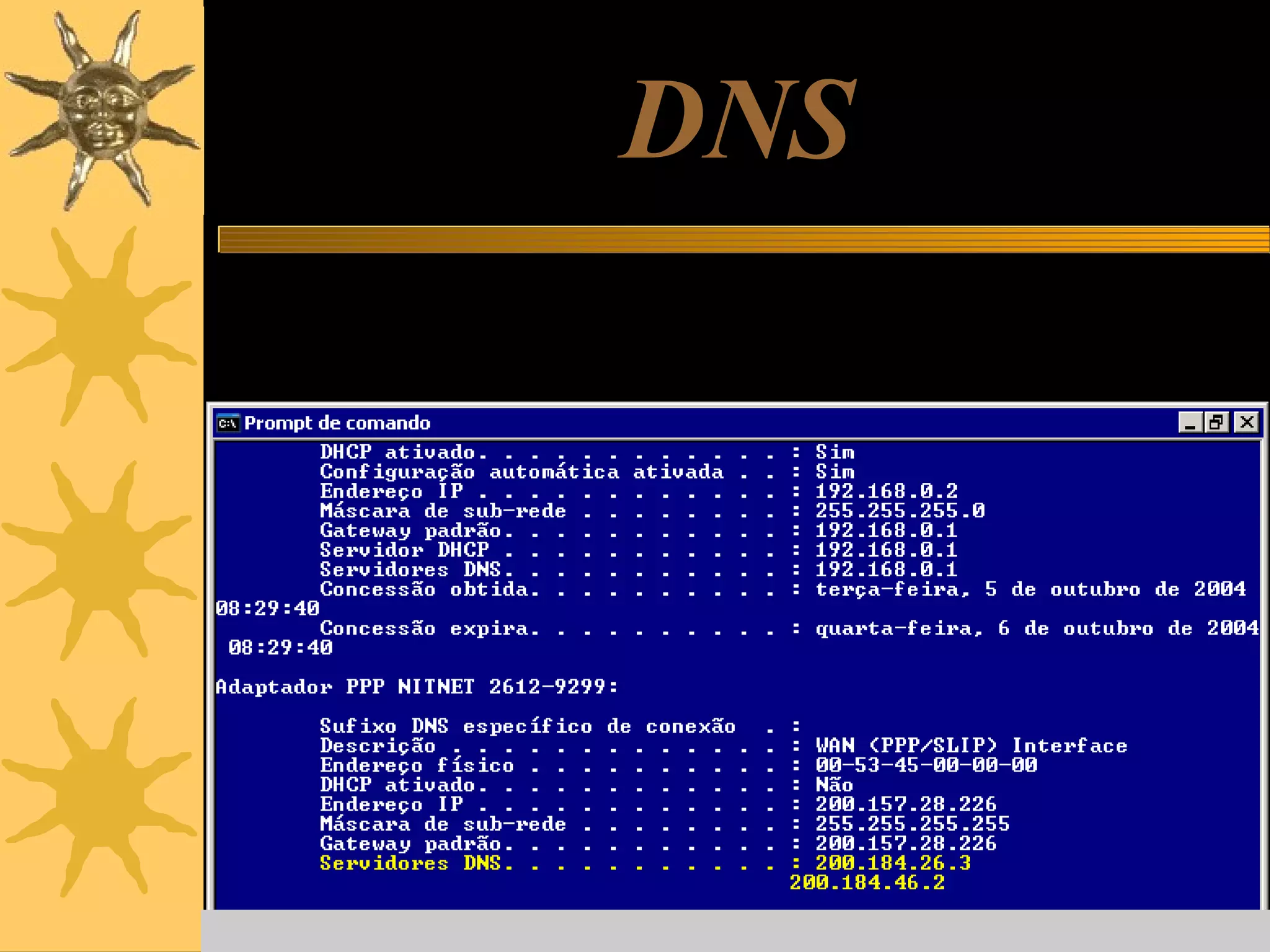Minimize the Prompt de comando window
The height and width of the screenshot is (952, 1270).
1189,422
